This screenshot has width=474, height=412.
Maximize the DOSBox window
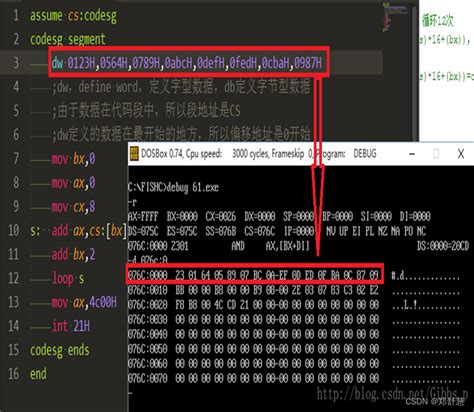click(436, 154)
